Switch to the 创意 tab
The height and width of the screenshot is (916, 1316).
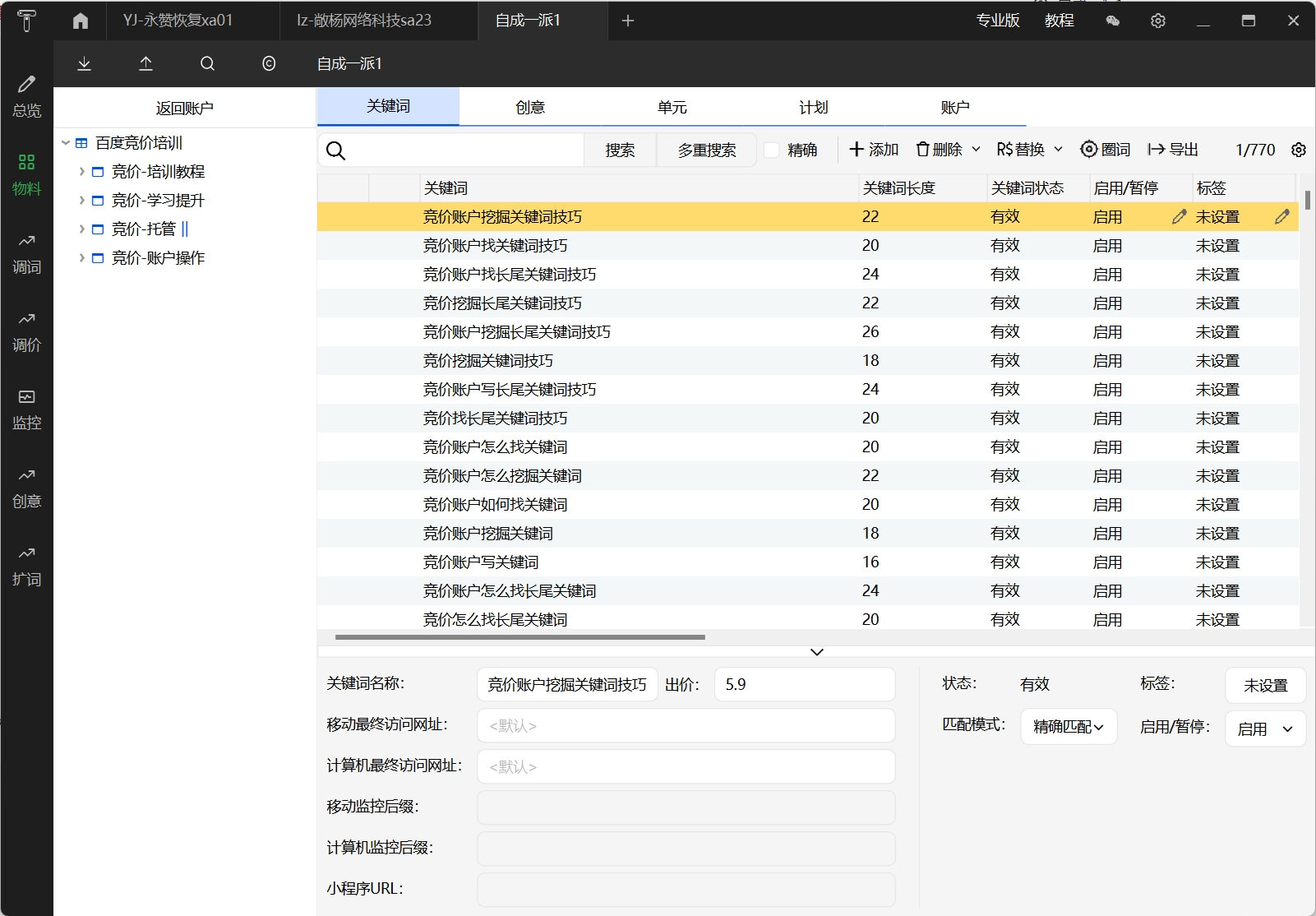point(530,107)
